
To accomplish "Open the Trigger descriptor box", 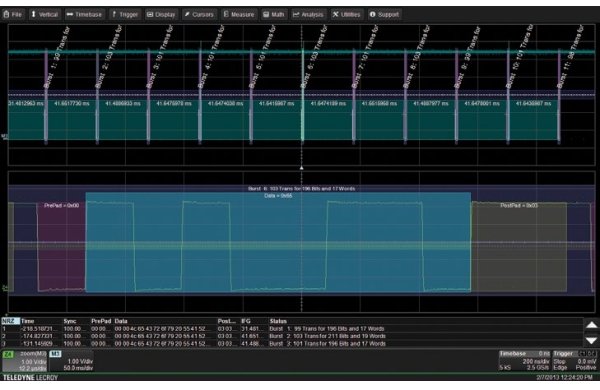I will click(575, 361).
